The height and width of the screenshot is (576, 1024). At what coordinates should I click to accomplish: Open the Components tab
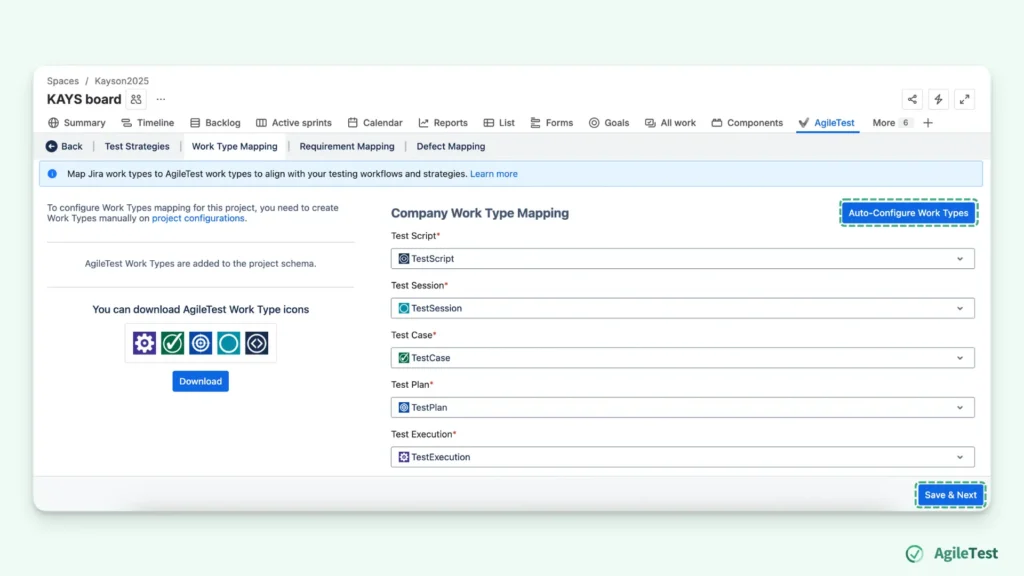(x=747, y=123)
